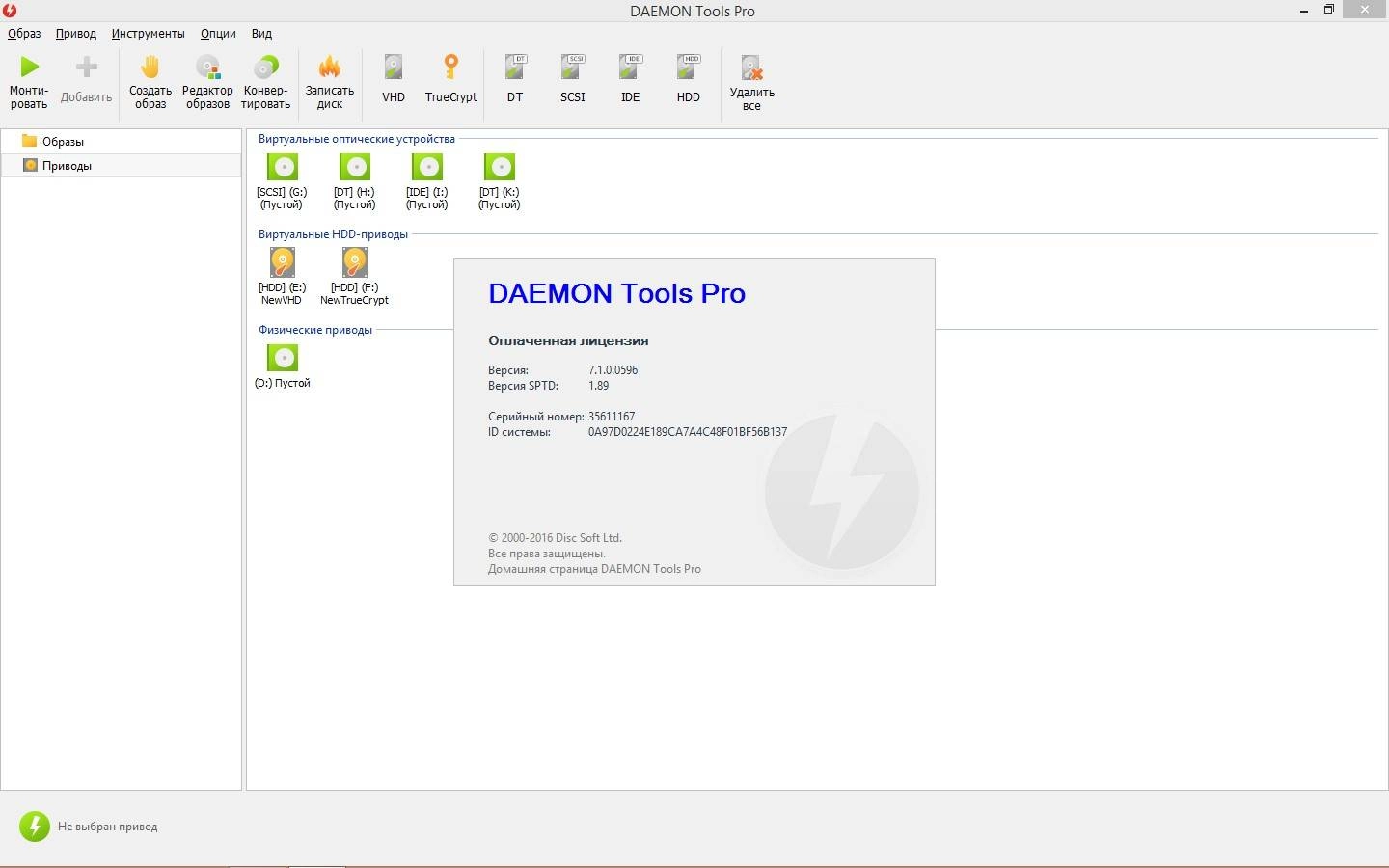Select Приводы in the left panel

click(121, 165)
